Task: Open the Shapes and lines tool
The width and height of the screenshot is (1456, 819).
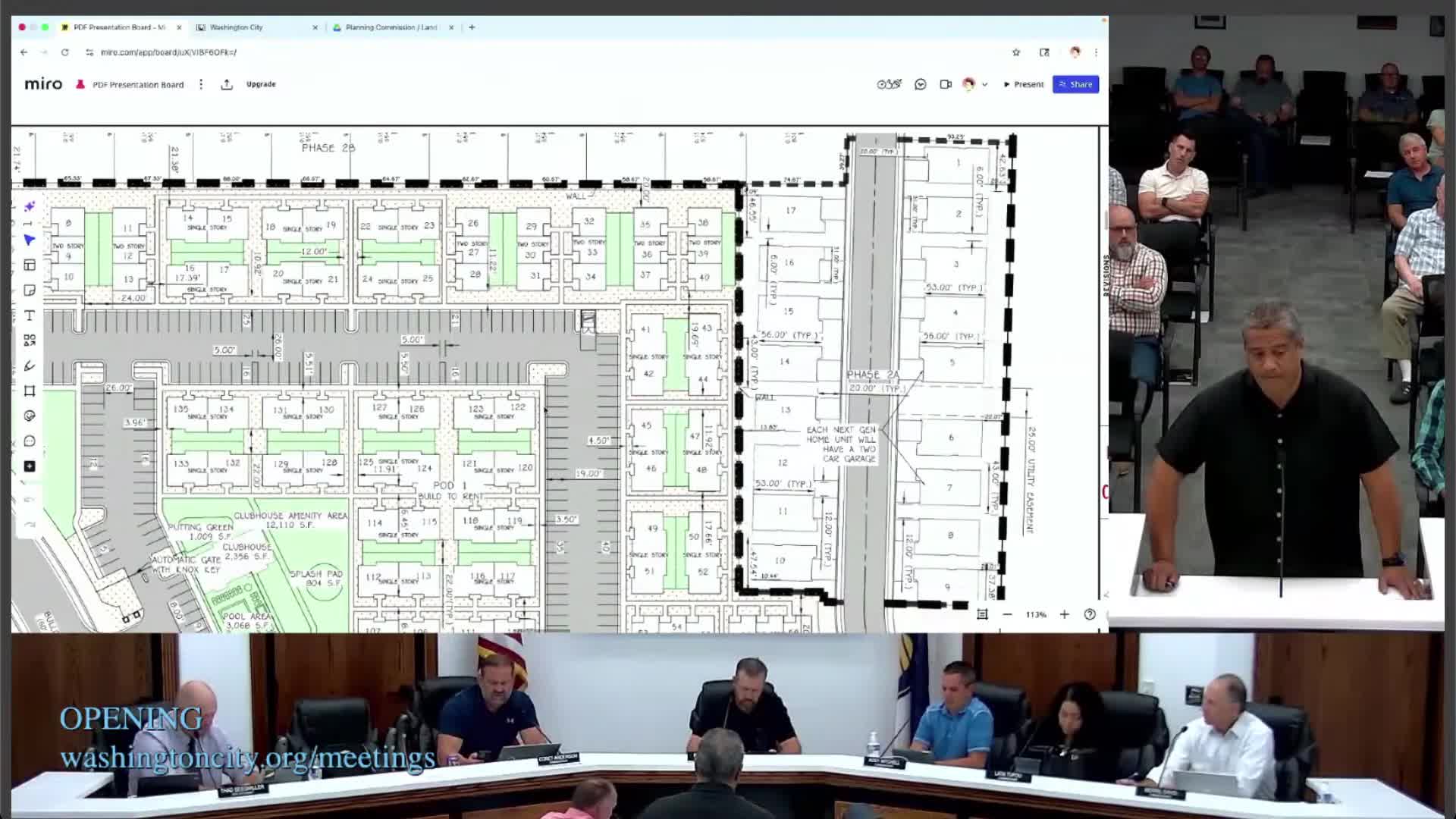Action: (30, 340)
